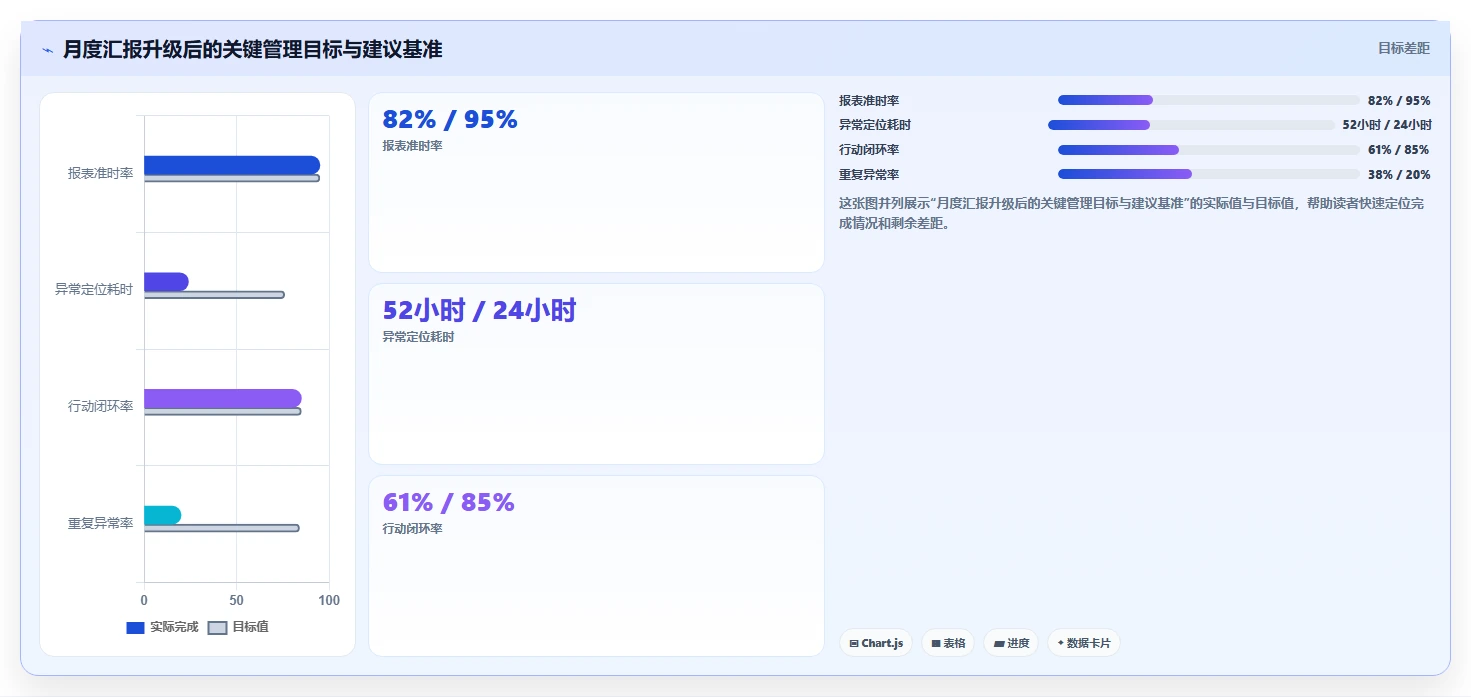Click the 重复异常率 y-axis label in chart
This screenshot has height=697, width=1471.
[x=100, y=523]
